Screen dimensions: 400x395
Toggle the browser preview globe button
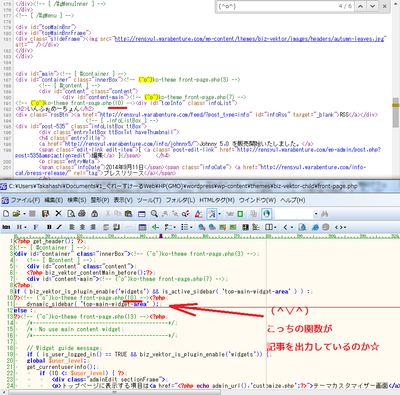pyautogui.click(x=266, y=214)
